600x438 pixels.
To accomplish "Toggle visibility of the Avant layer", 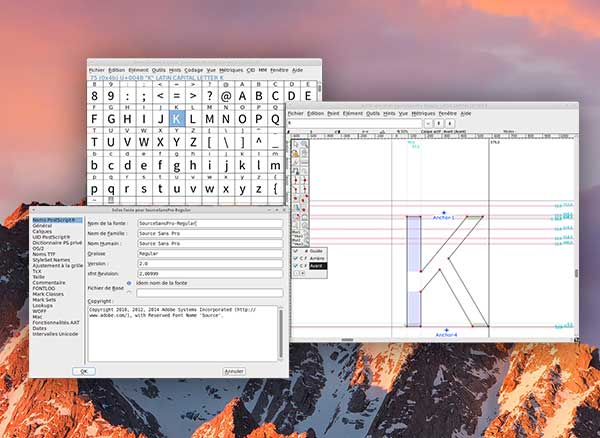I will (x=295, y=265).
